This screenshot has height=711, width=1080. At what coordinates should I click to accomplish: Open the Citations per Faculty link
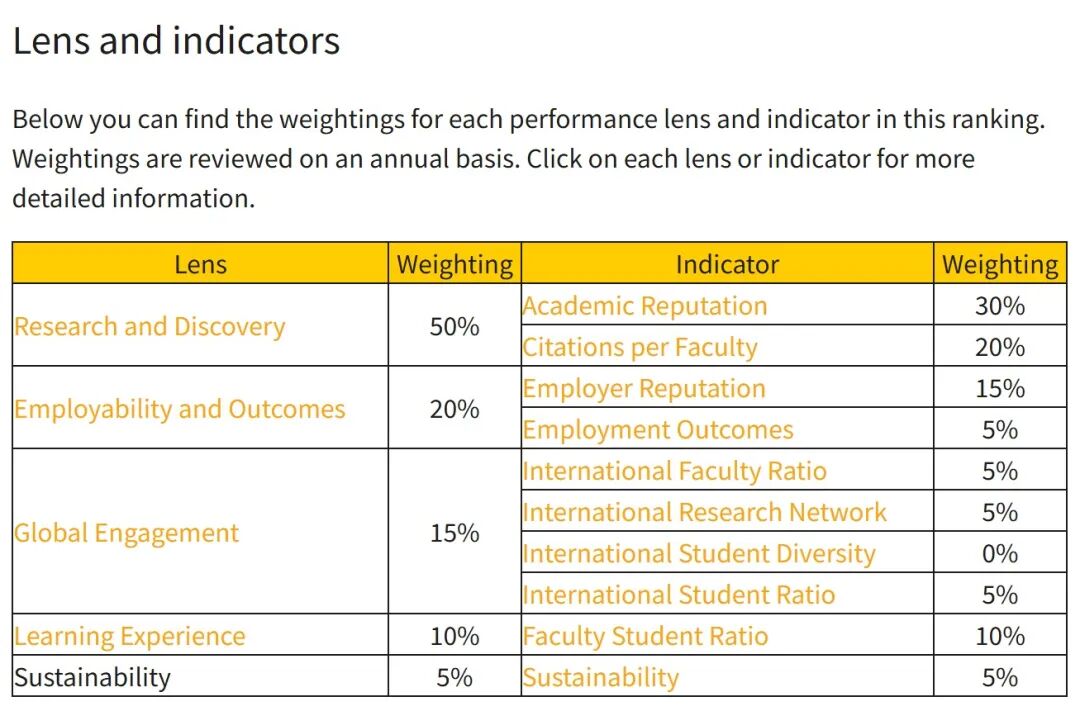pyautogui.click(x=640, y=347)
